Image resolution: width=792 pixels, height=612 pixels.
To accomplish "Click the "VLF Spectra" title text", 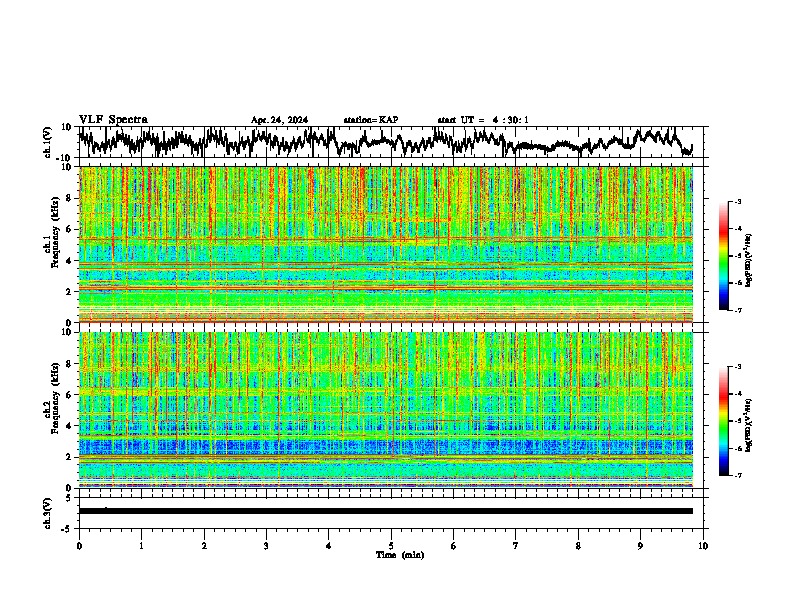I will coord(113,120).
